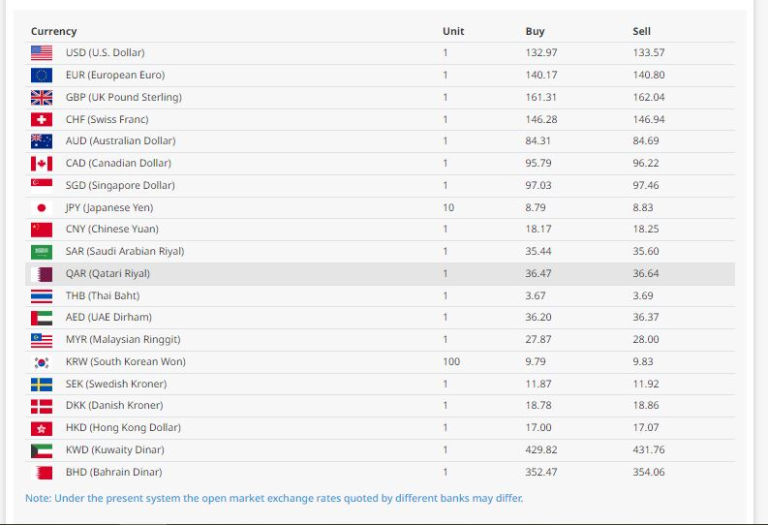
Task: Select the Currency column header
Action: pos(54,32)
